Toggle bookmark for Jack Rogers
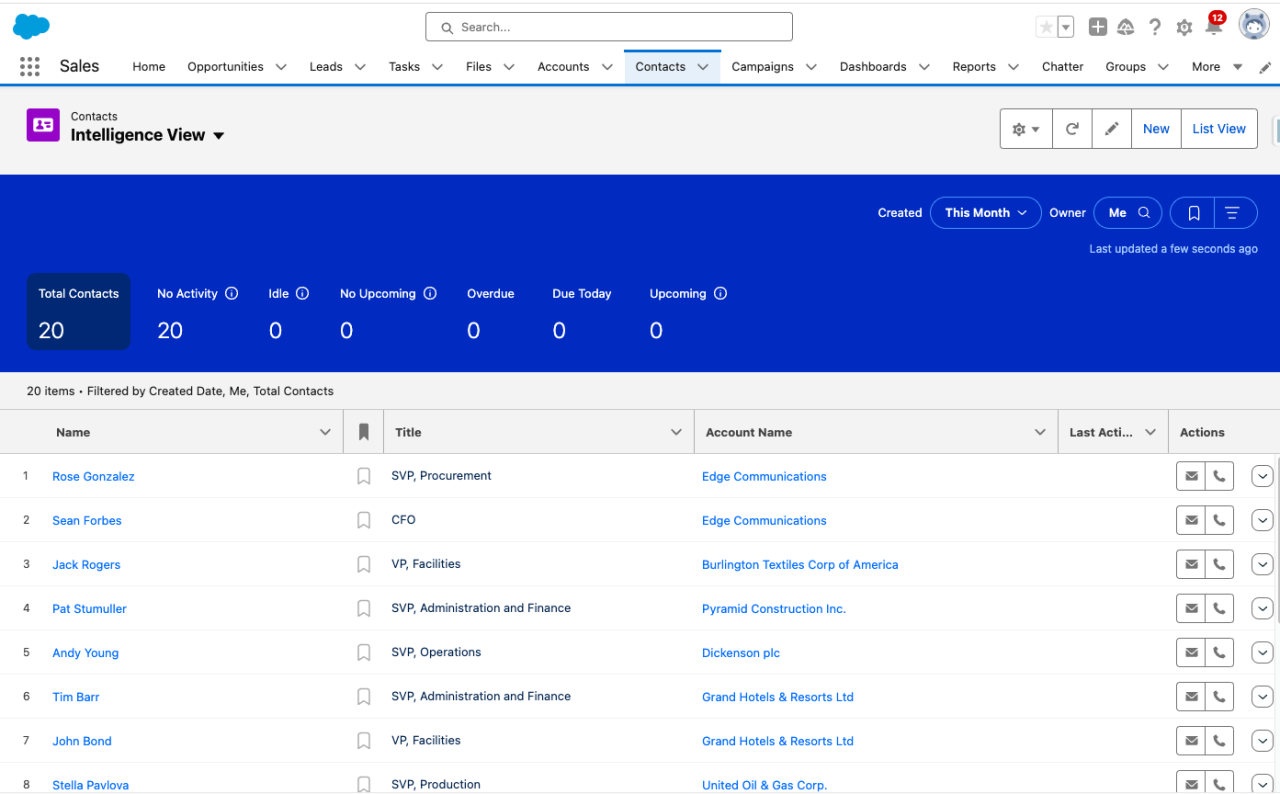Viewport: 1280px width, 794px height. pos(364,564)
